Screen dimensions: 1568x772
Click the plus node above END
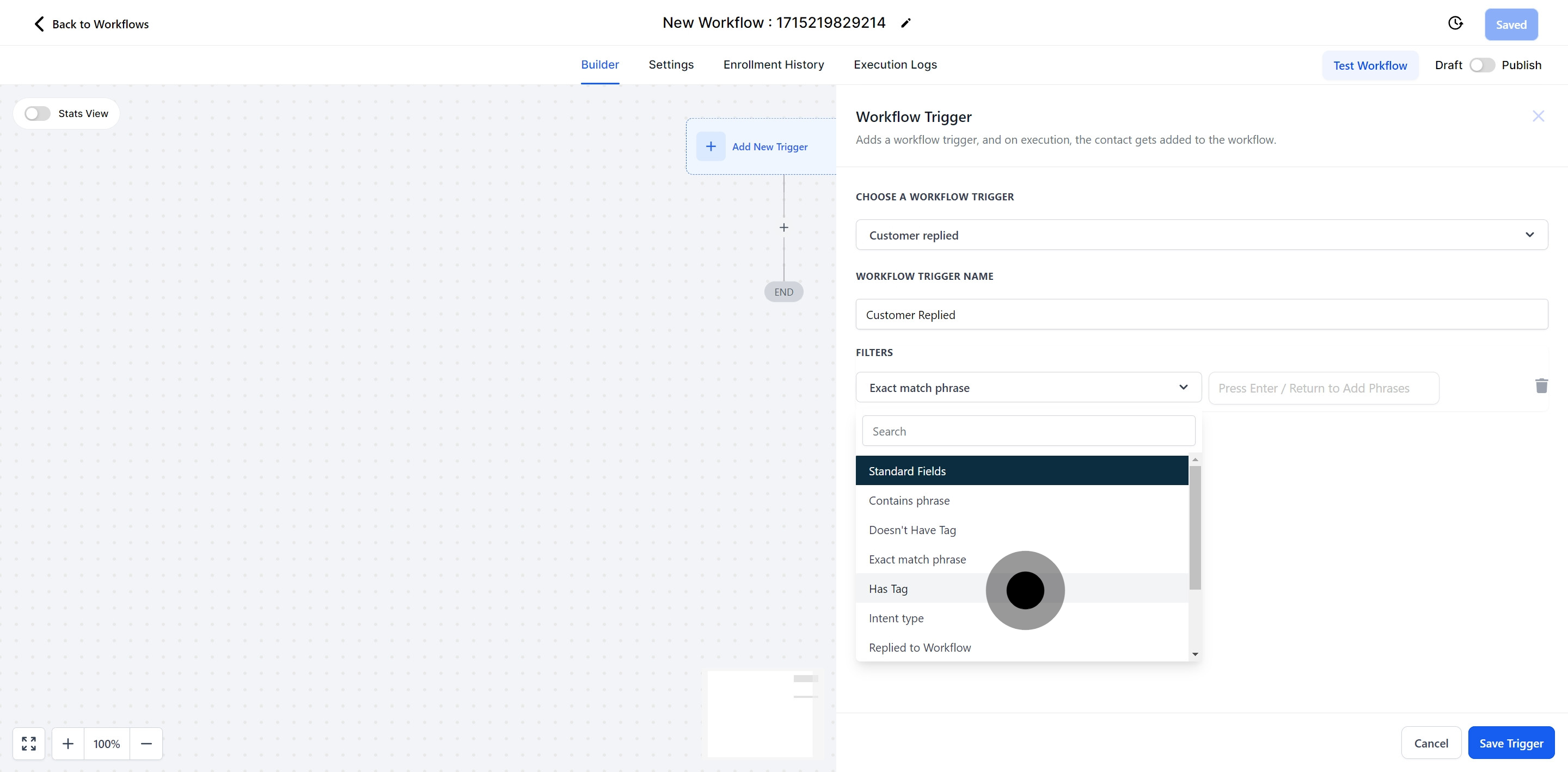(x=784, y=228)
